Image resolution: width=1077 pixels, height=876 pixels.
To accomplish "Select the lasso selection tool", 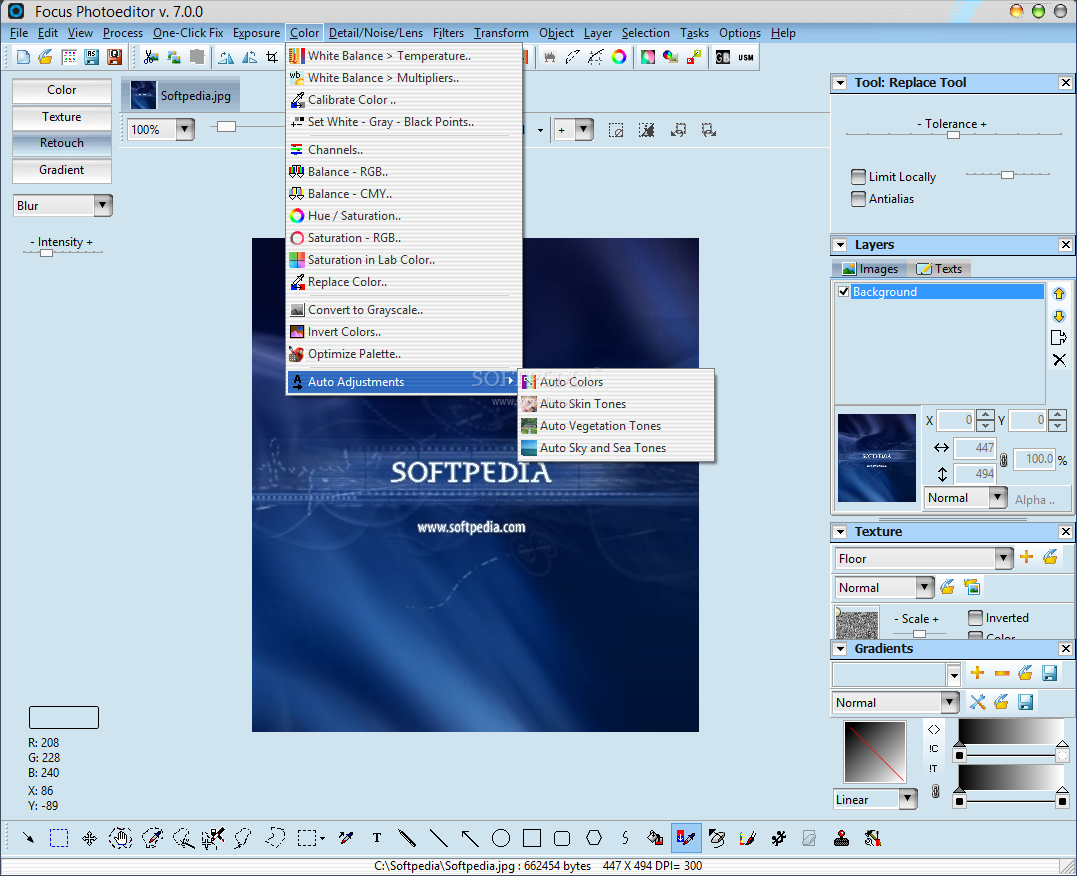I will tap(242, 838).
